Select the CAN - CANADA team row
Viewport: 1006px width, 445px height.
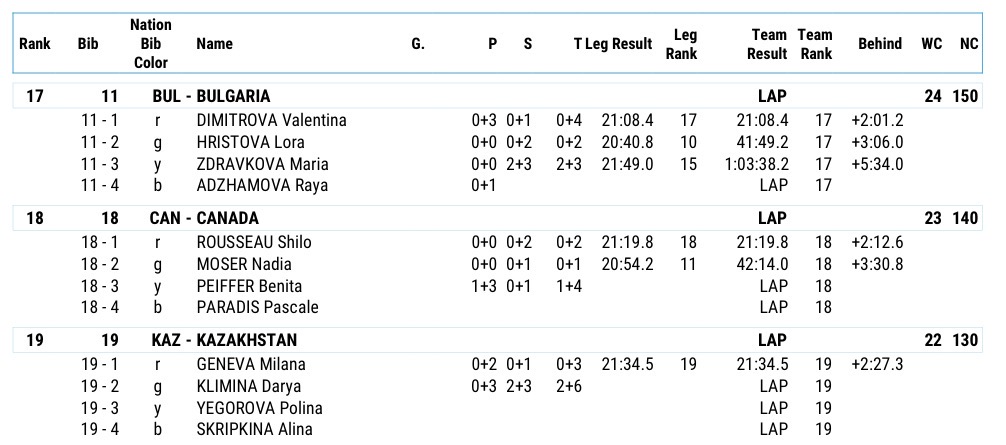pos(204,218)
